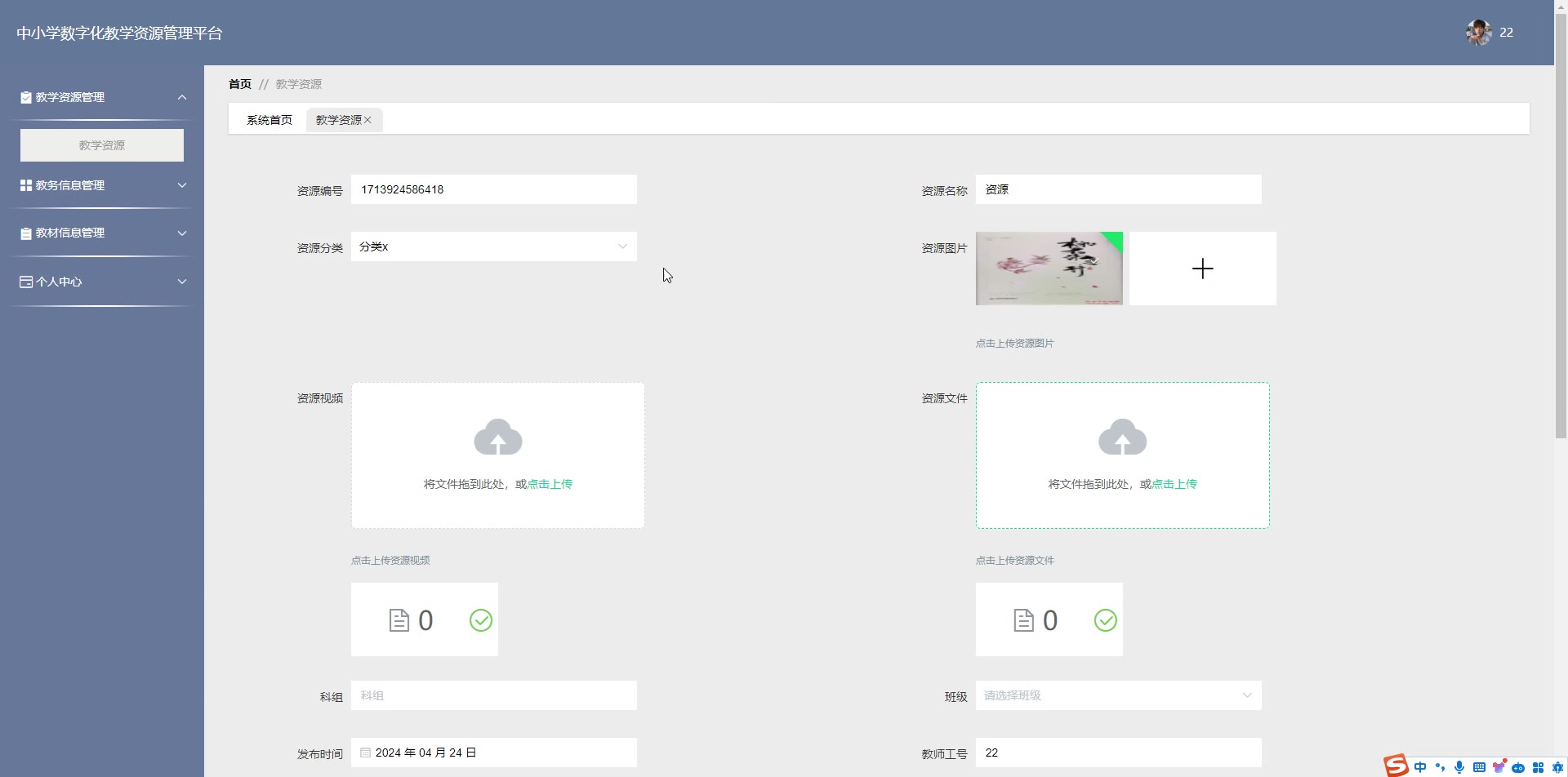Click the 教学资源 breadcrumb text

[x=298, y=84]
